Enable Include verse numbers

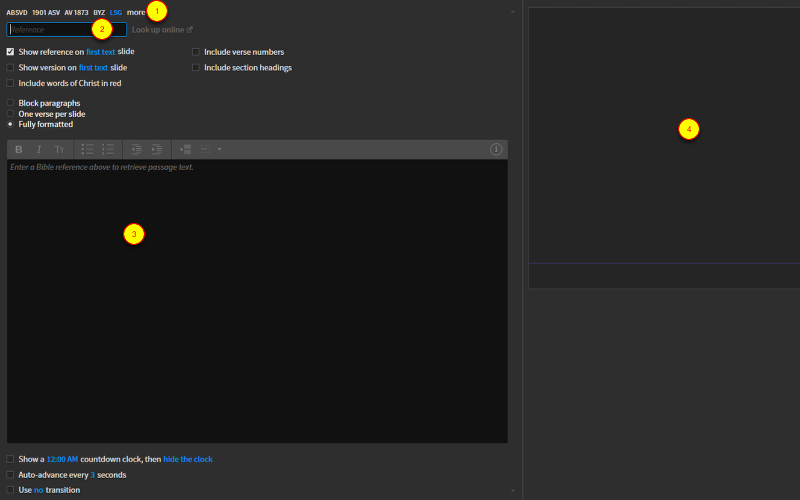pyautogui.click(x=196, y=52)
